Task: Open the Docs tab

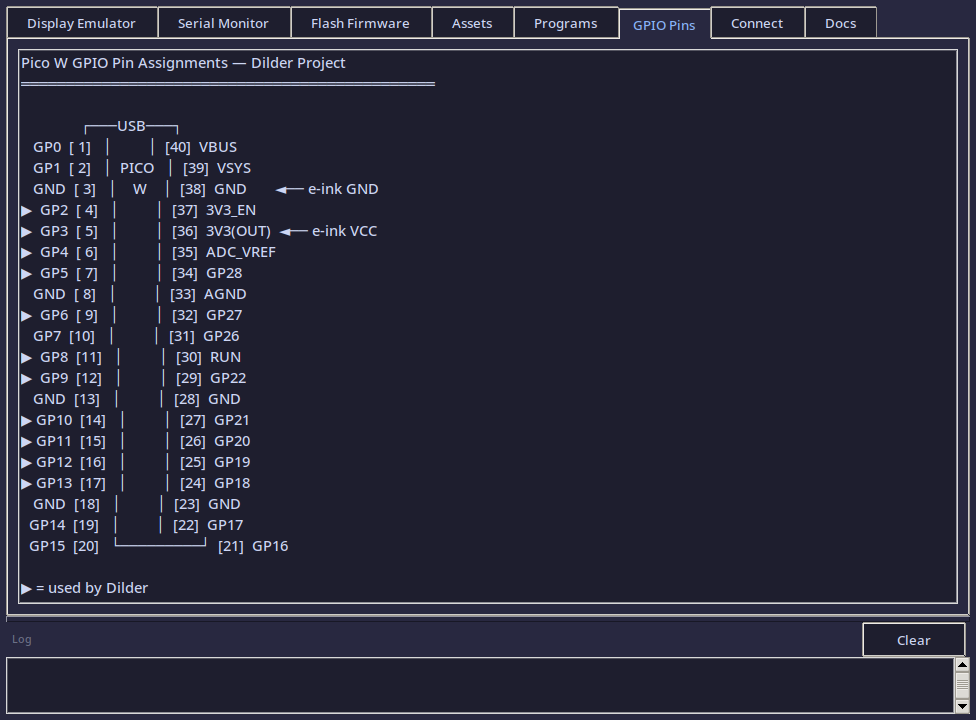Action: 840,23
